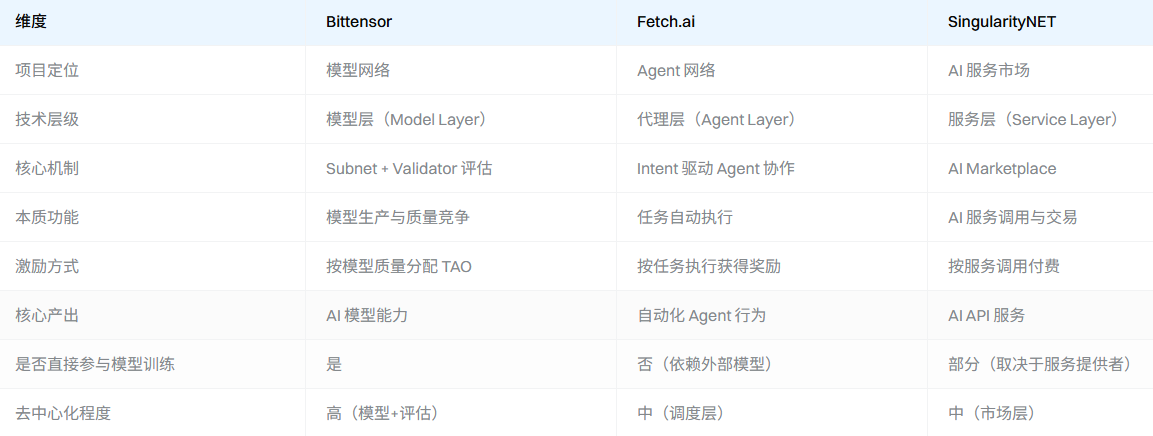Click the Agent 网络 cell
The width and height of the screenshot is (1153, 436).
click(676, 70)
